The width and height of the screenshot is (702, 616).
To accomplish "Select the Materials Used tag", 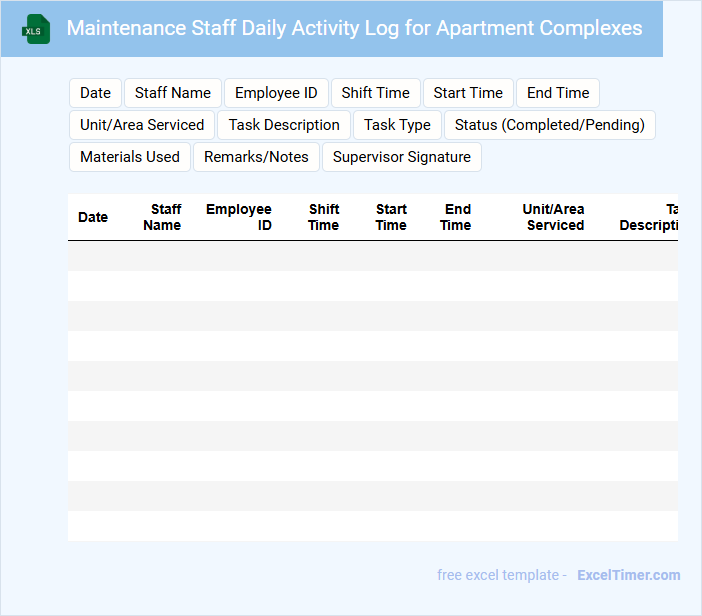I will click(x=130, y=157).
